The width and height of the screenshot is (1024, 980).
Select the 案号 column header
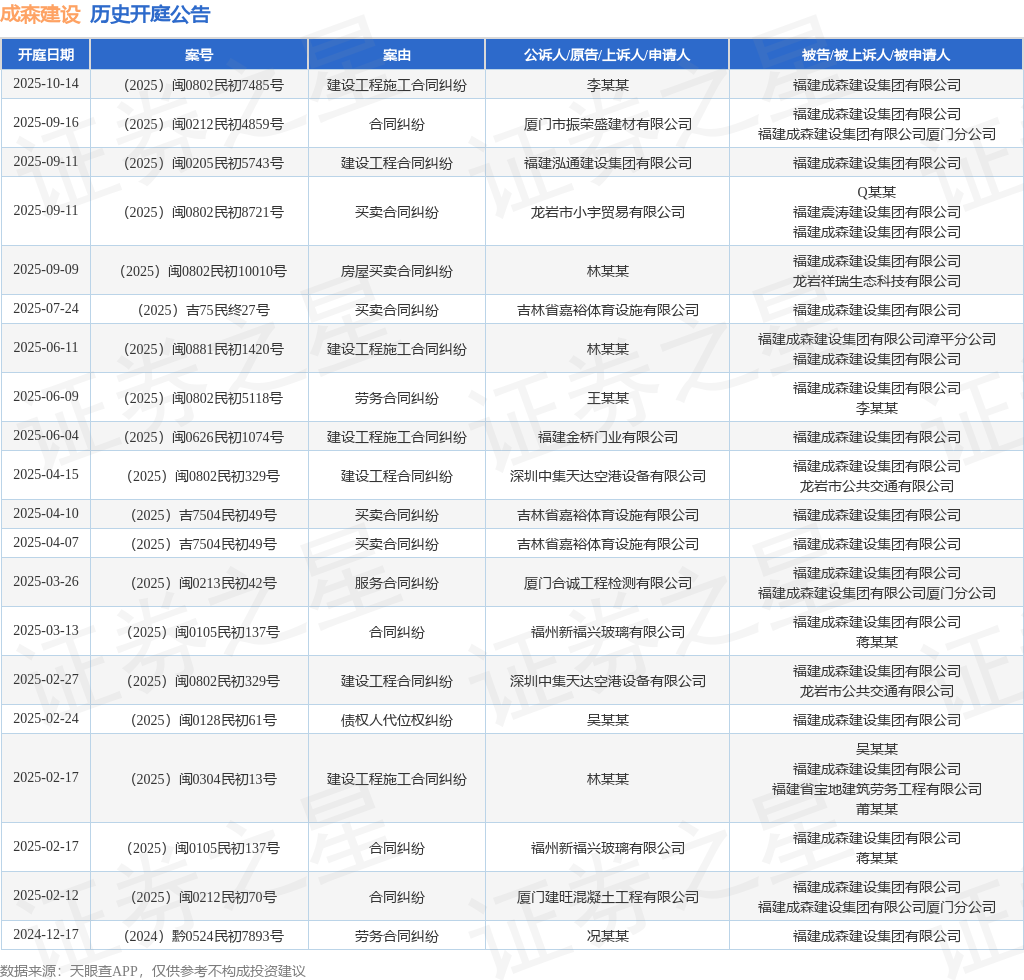click(x=199, y=55)
